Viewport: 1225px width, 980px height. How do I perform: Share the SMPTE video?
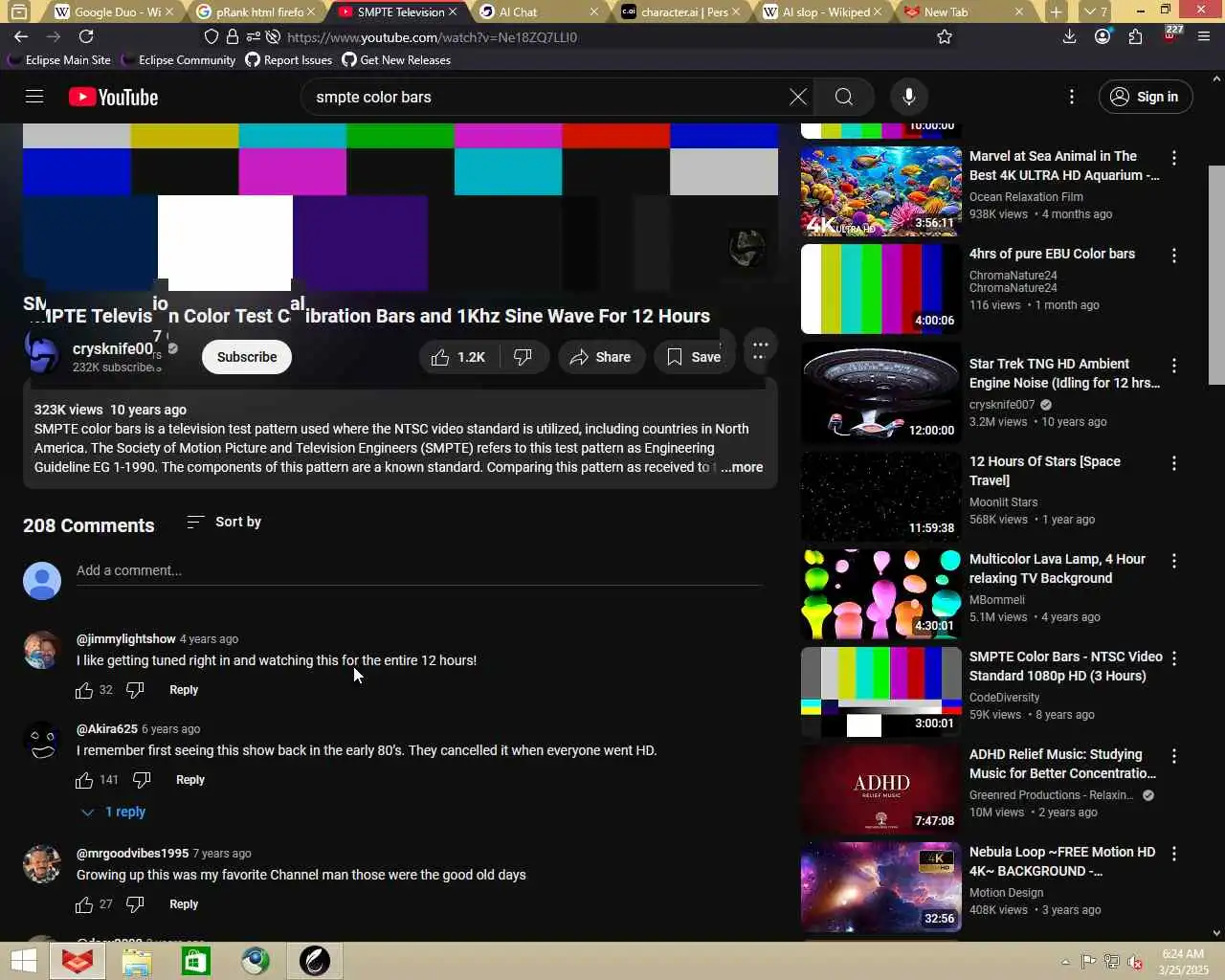600,357
